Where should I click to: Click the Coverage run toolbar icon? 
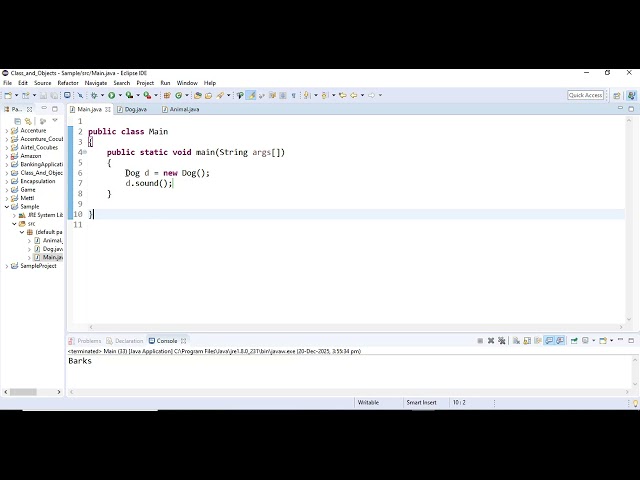[x=129, y=96]
